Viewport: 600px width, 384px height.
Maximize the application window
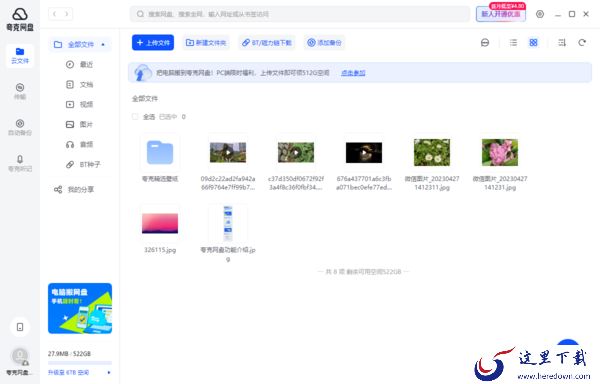(x=572, y=14)
